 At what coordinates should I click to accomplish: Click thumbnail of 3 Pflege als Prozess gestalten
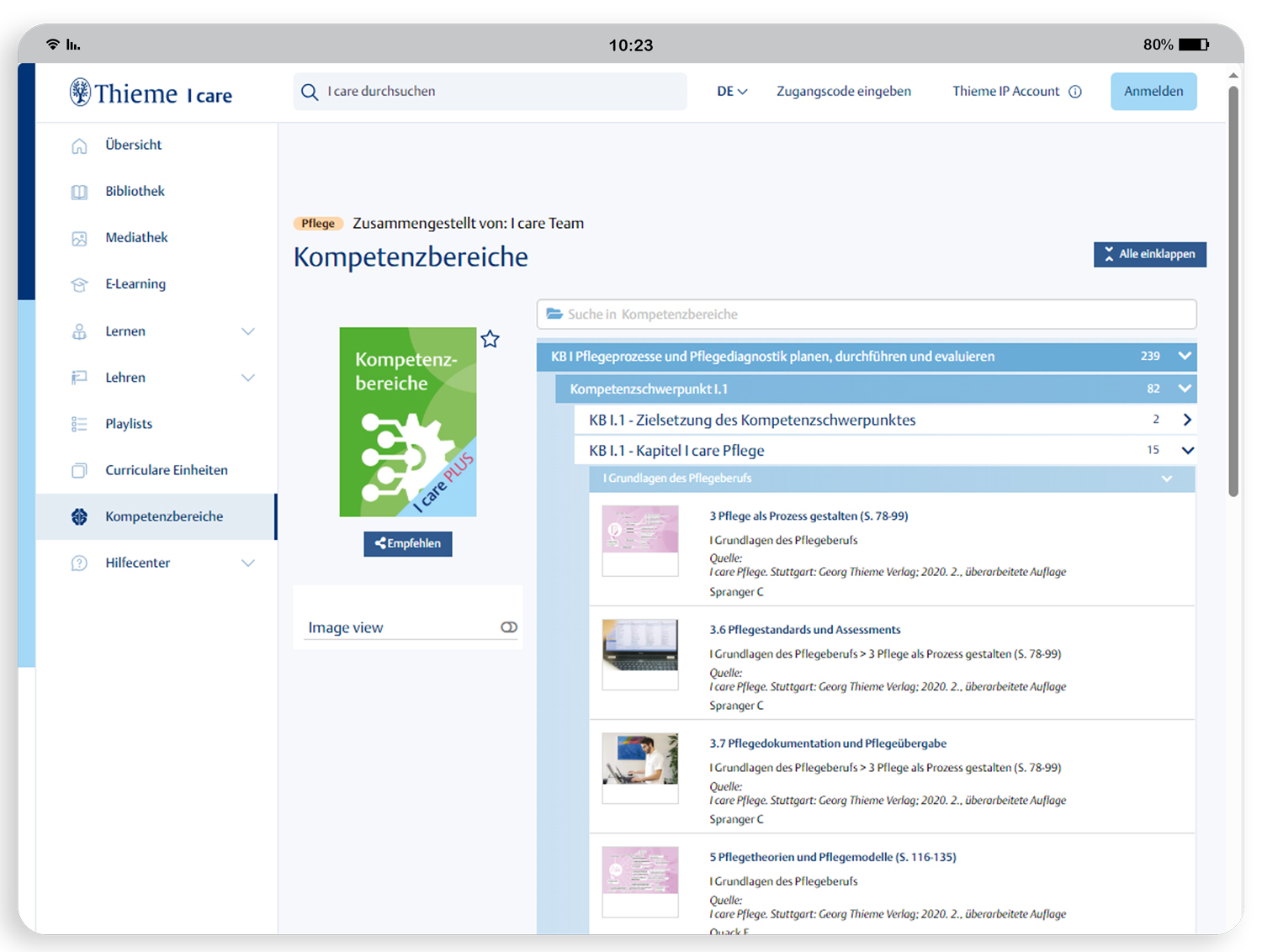click(x=640, y=540)
